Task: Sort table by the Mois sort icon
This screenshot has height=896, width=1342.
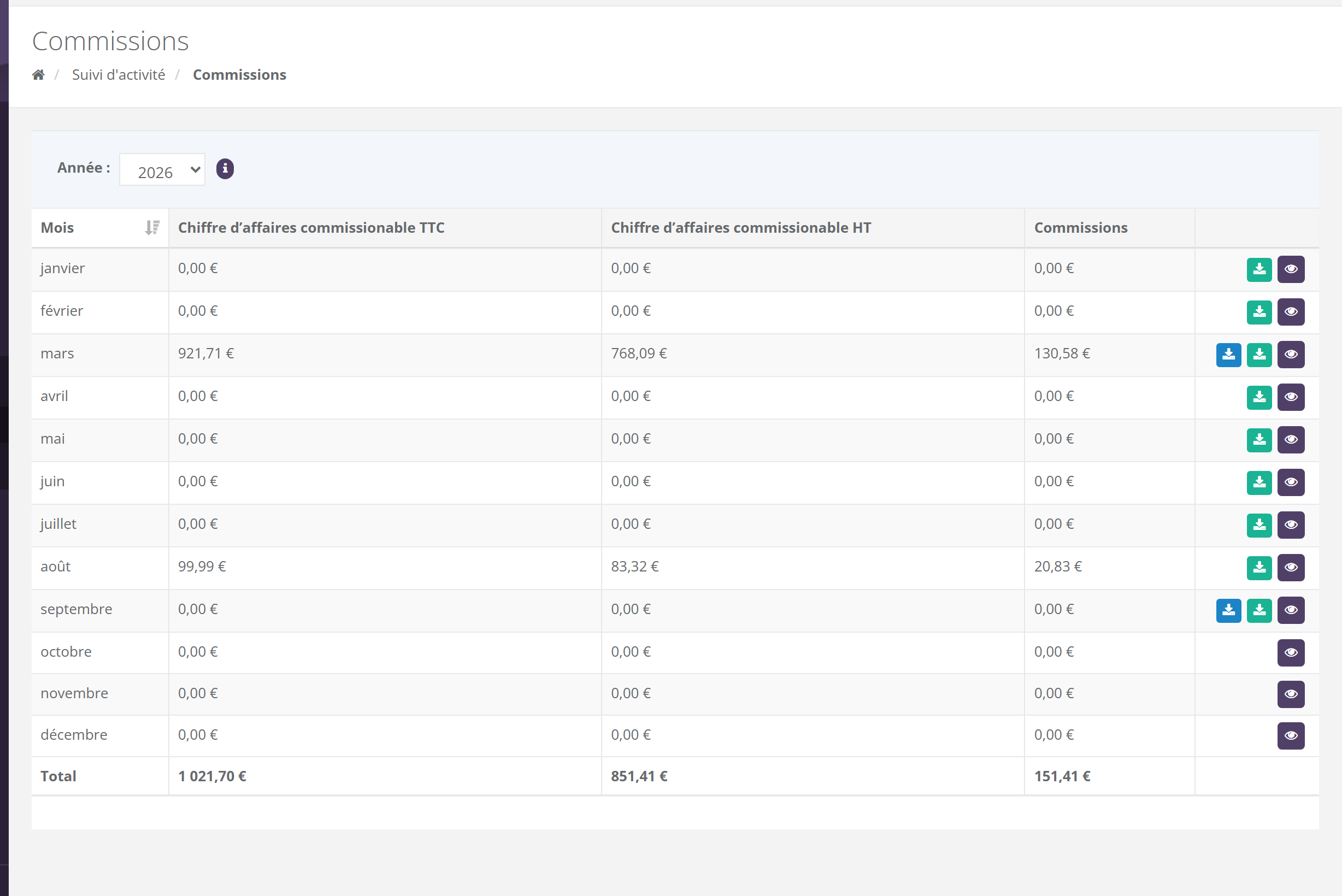Action: [x=152, y=227]
